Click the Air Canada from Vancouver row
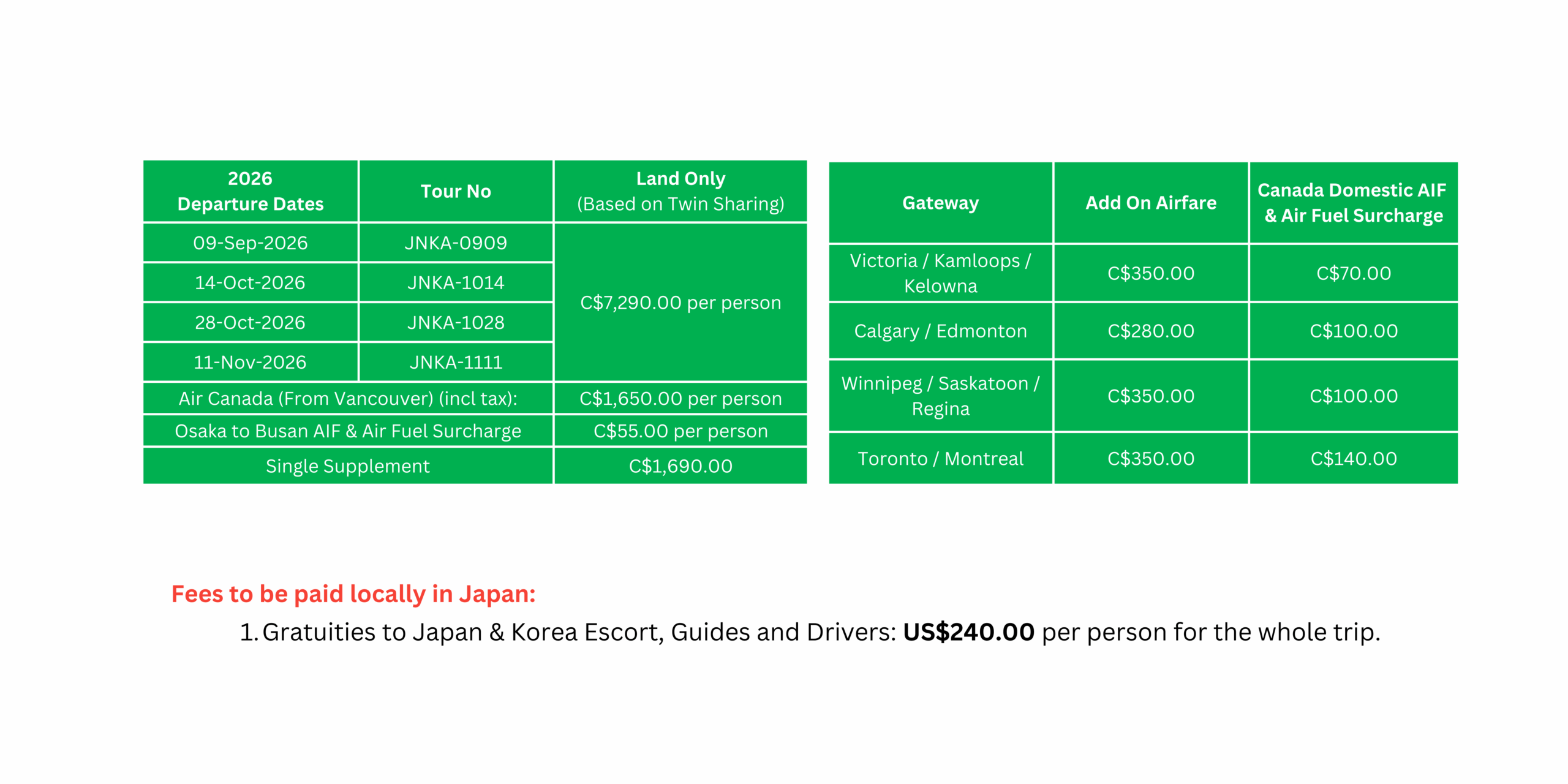Screen dimensions: 1568x784 click(x=347, y=399)
